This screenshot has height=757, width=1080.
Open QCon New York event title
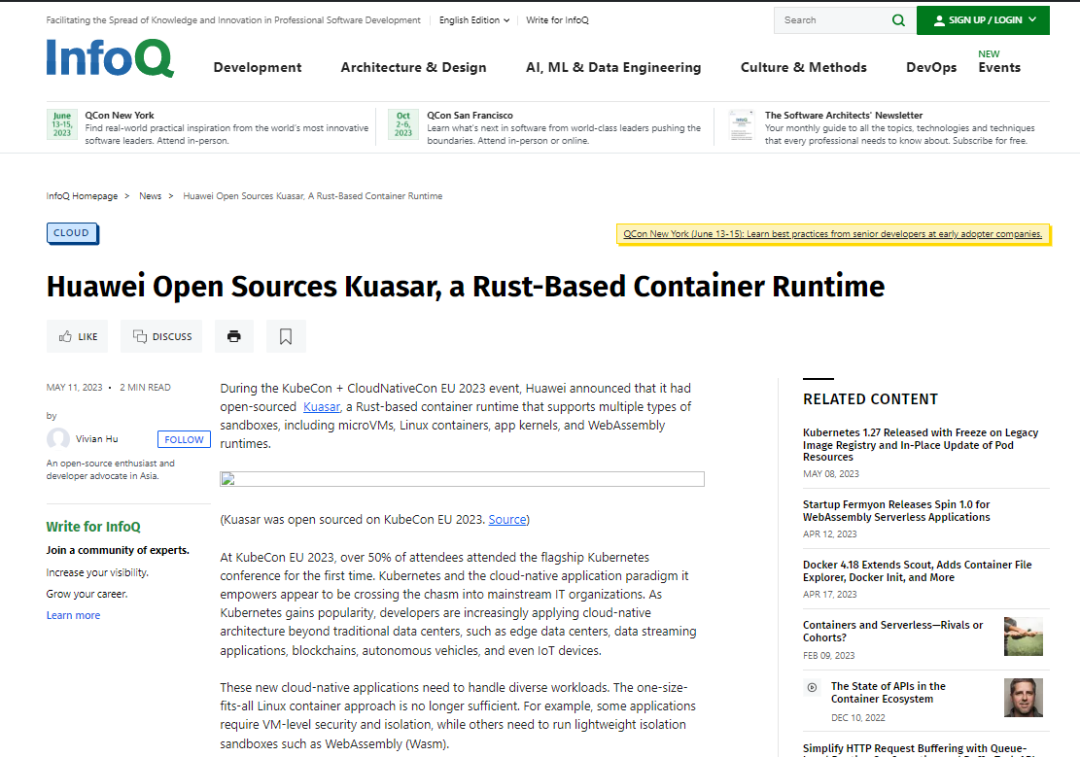point(119,116)
